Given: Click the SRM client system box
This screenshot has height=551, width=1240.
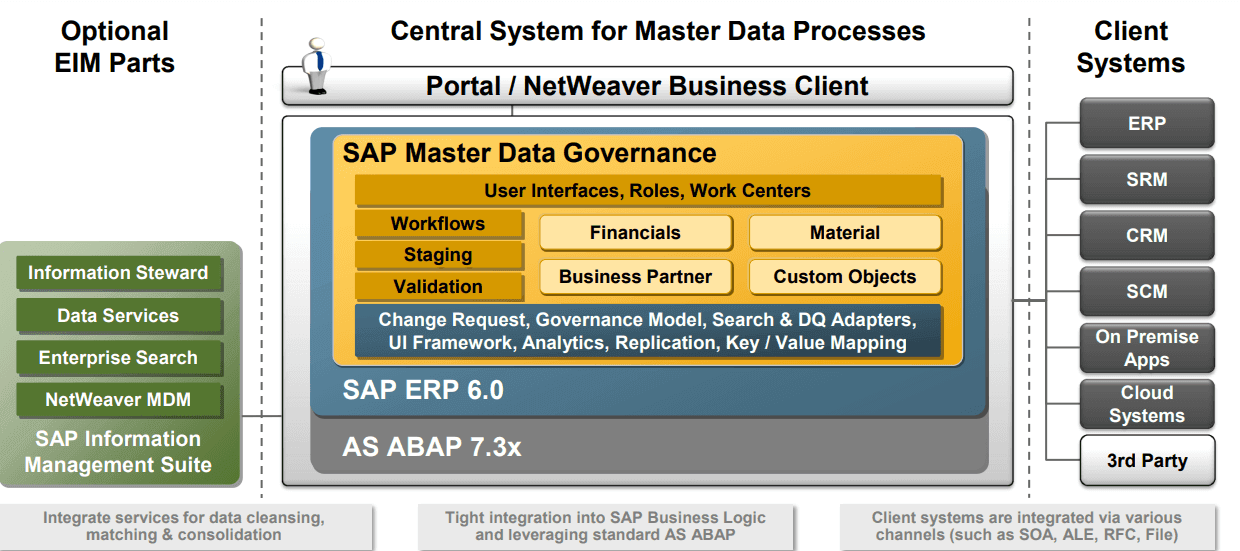Looking at the screenshot, I should pos(1146,180).
